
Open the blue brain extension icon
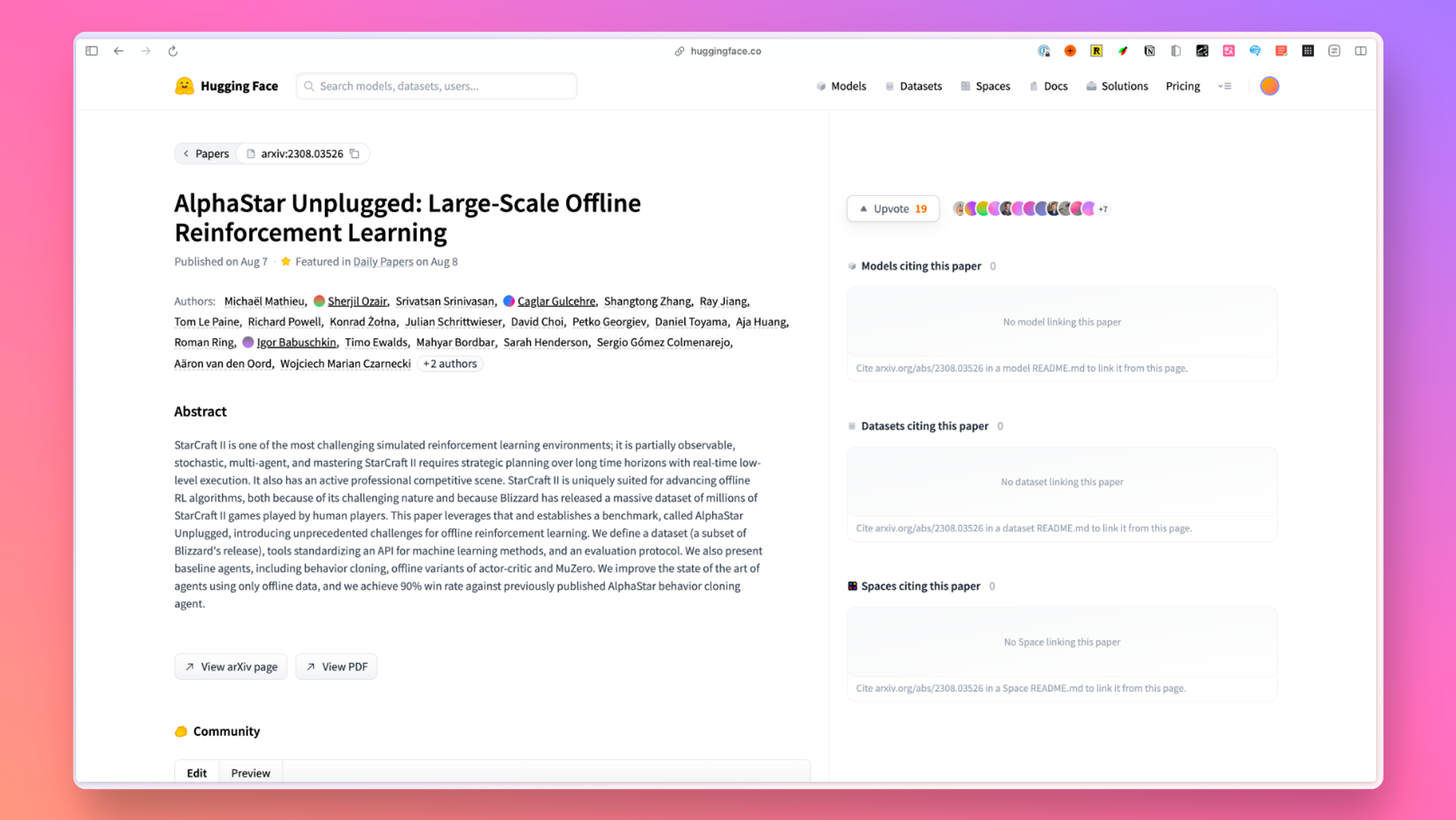[1255, 51]
